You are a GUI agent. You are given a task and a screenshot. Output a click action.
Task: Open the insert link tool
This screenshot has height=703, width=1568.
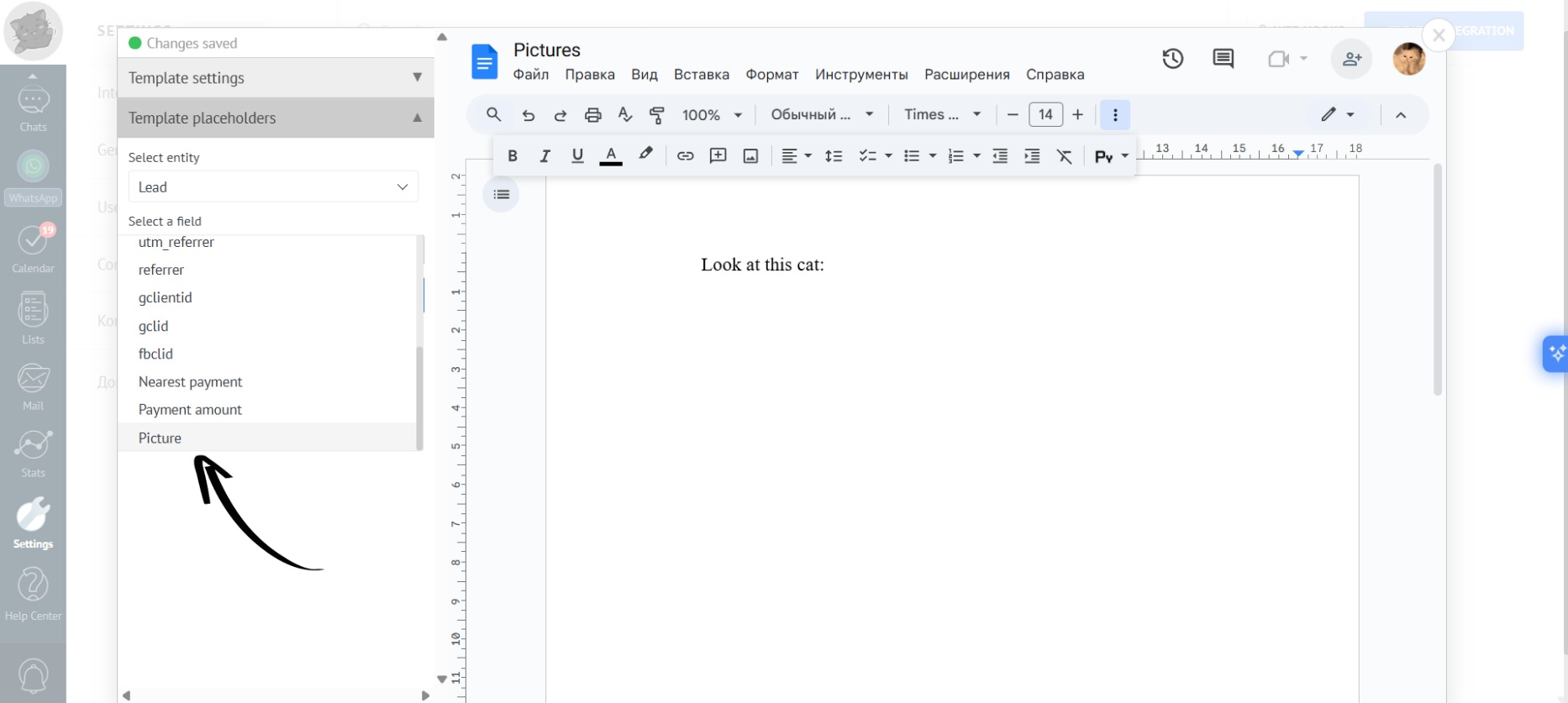pyautogui.click(x=685, y=156)
